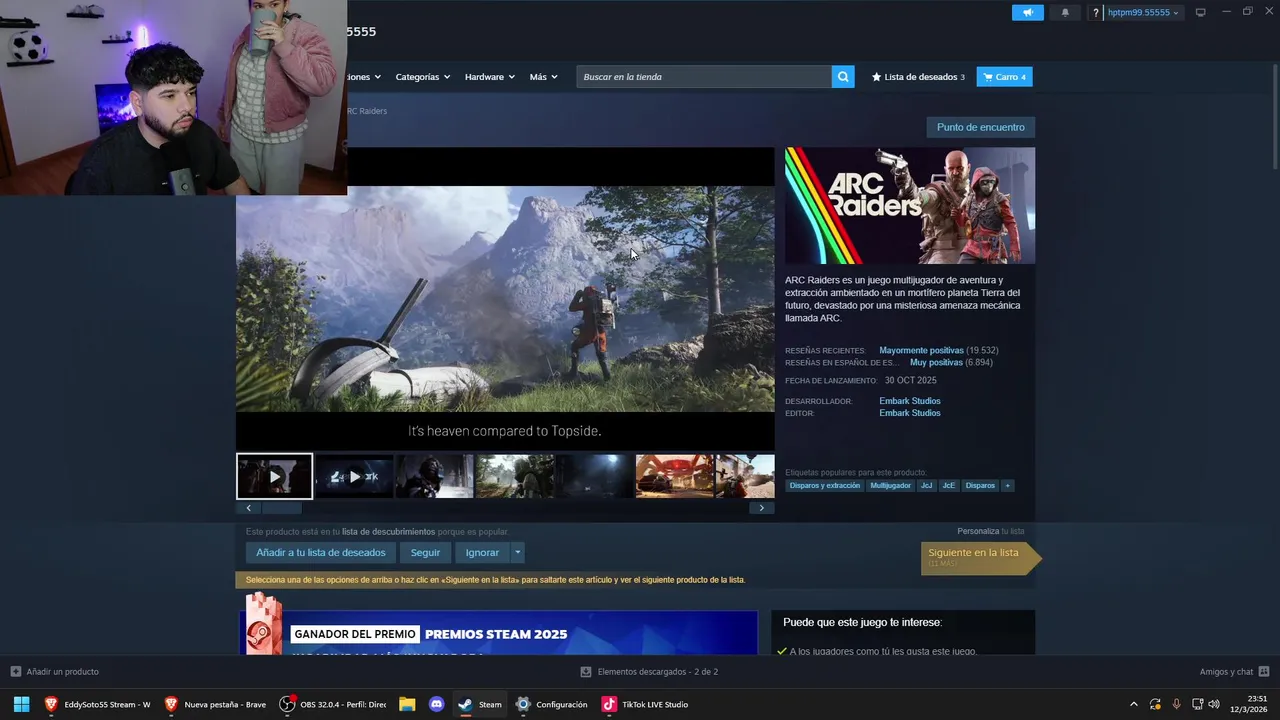Click the ARC Raiders capsule header image

click(910, 206)
